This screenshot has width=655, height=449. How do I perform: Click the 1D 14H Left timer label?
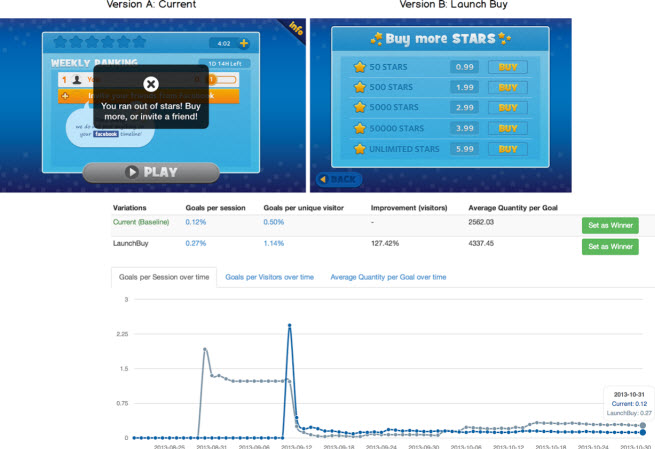225,63
